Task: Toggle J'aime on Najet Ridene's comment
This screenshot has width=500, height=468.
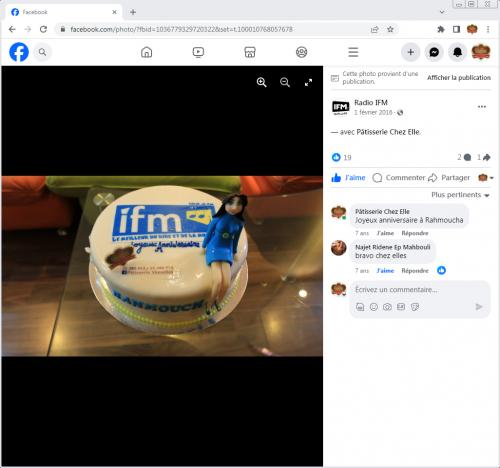Action: click(385, 271)
